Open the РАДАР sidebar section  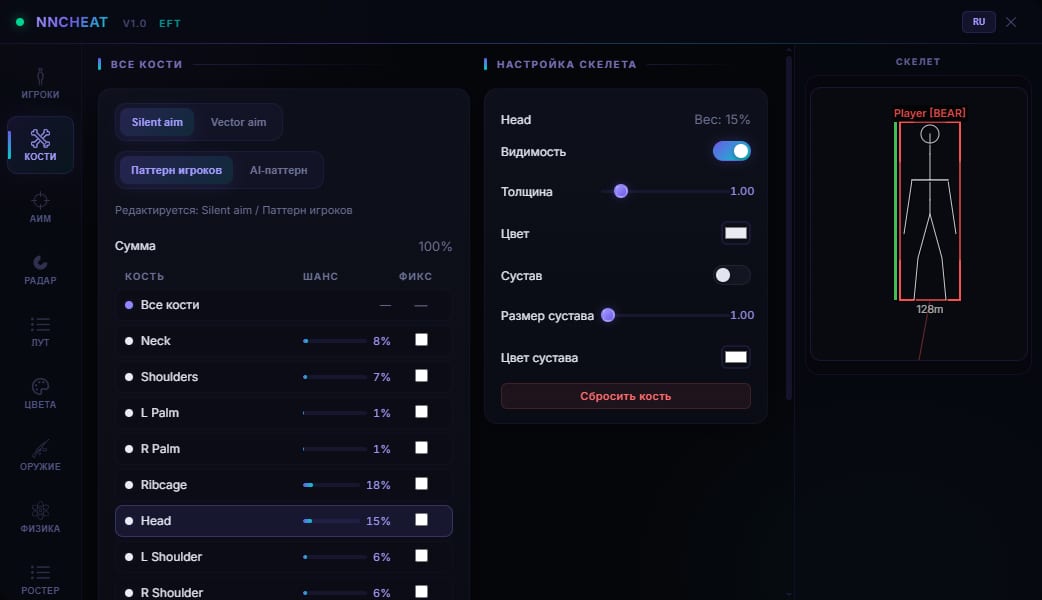40,269
